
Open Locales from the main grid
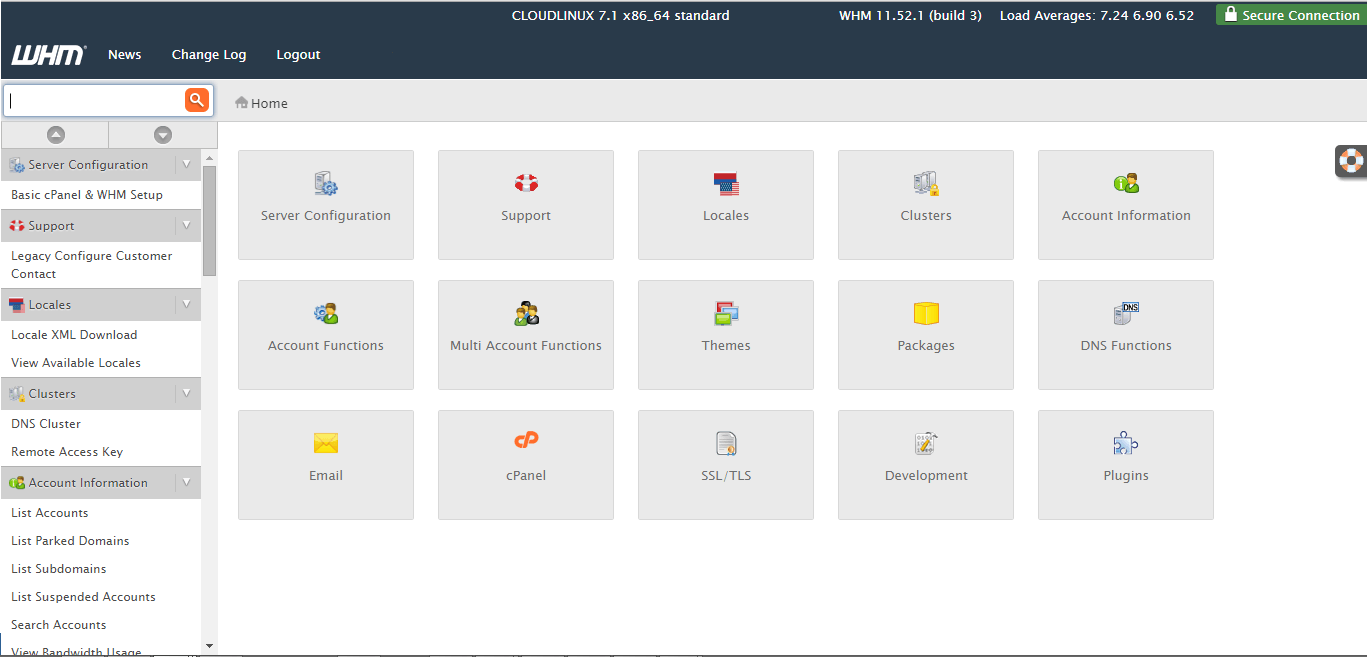pos(725,205)
